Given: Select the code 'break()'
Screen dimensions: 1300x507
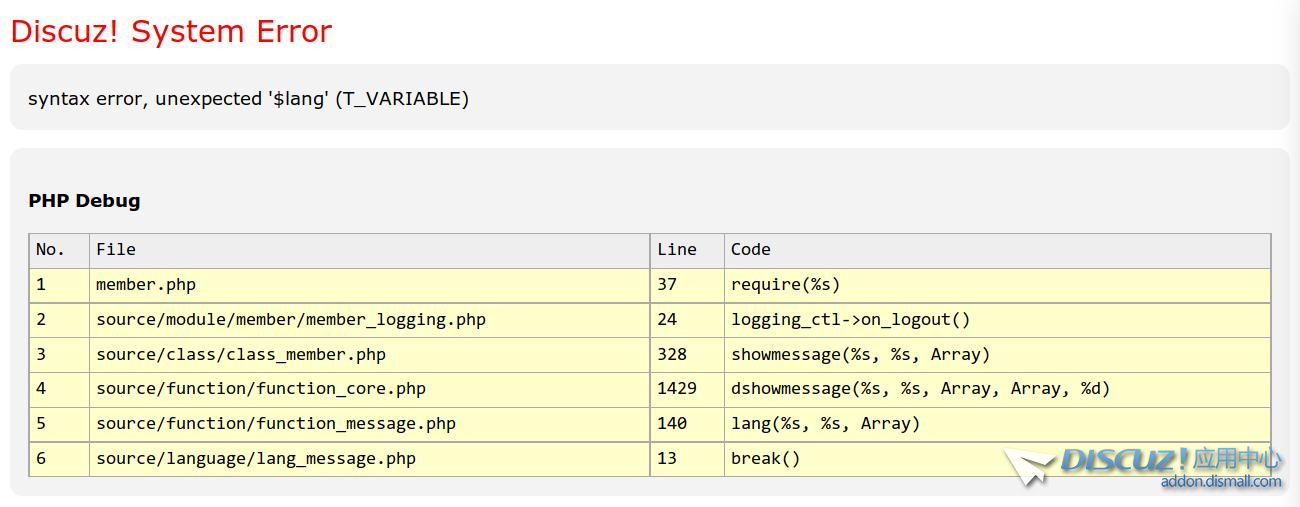Looking at the screenshot, I should click(x=766, y=459).
